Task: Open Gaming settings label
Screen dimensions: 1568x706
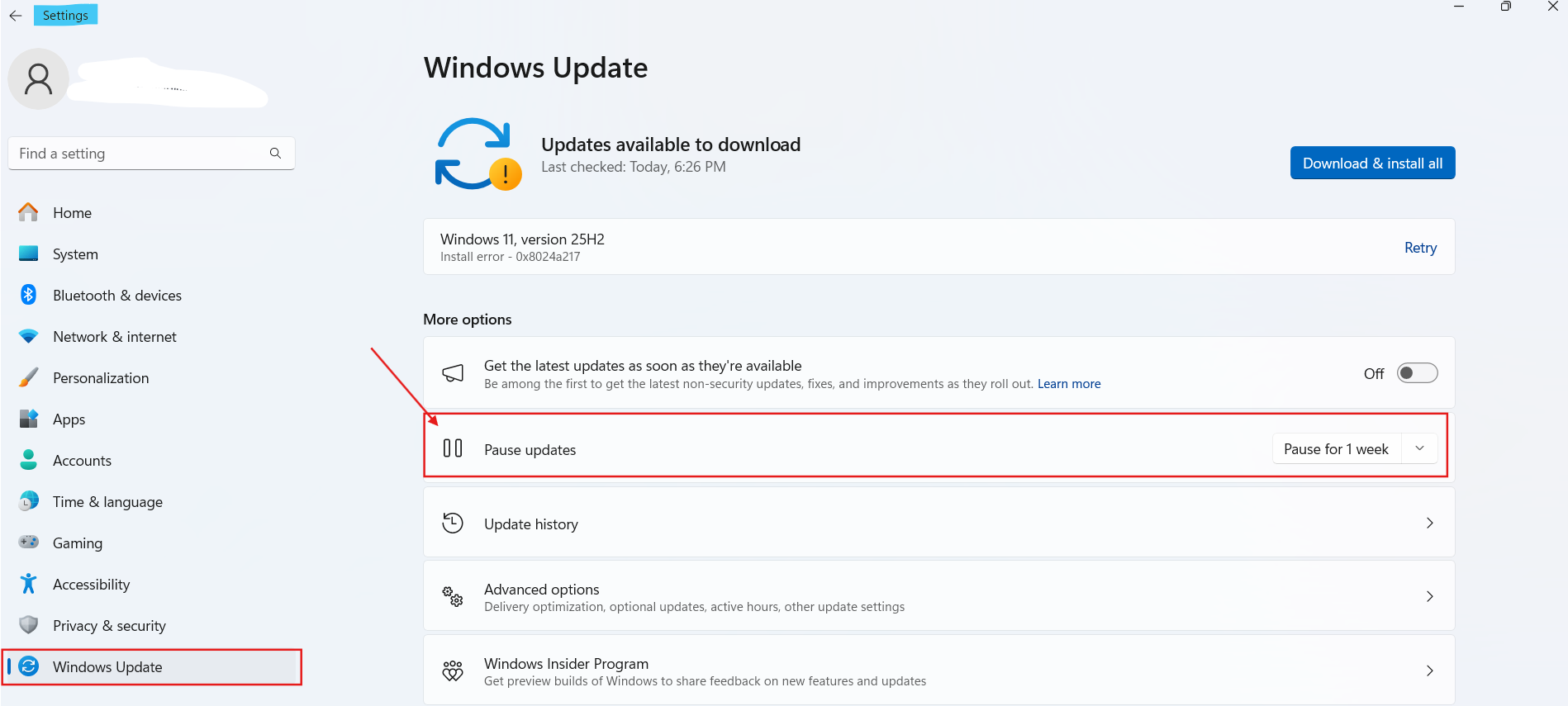Action: [78, 543]
